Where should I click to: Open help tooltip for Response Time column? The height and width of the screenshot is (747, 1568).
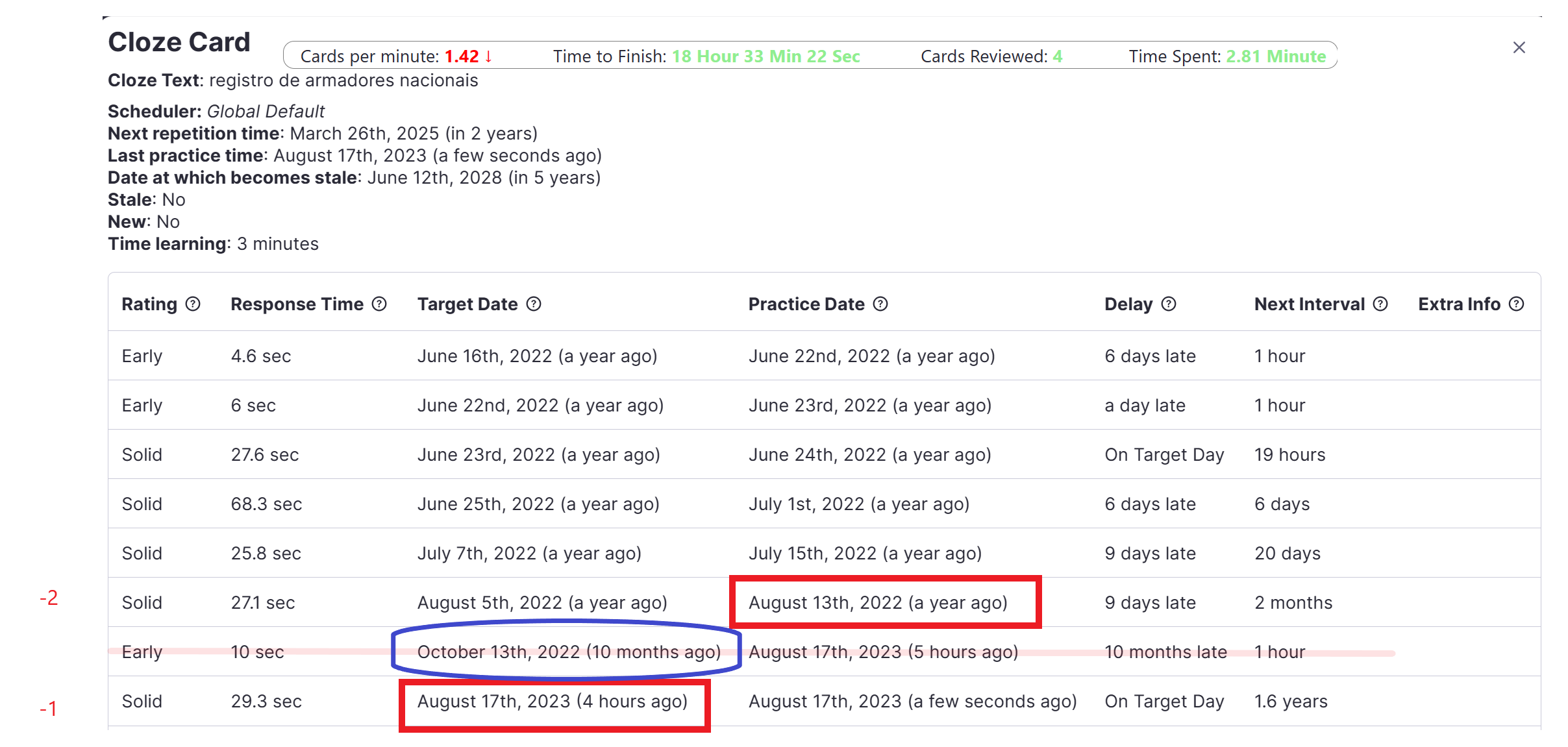[380, 304]
